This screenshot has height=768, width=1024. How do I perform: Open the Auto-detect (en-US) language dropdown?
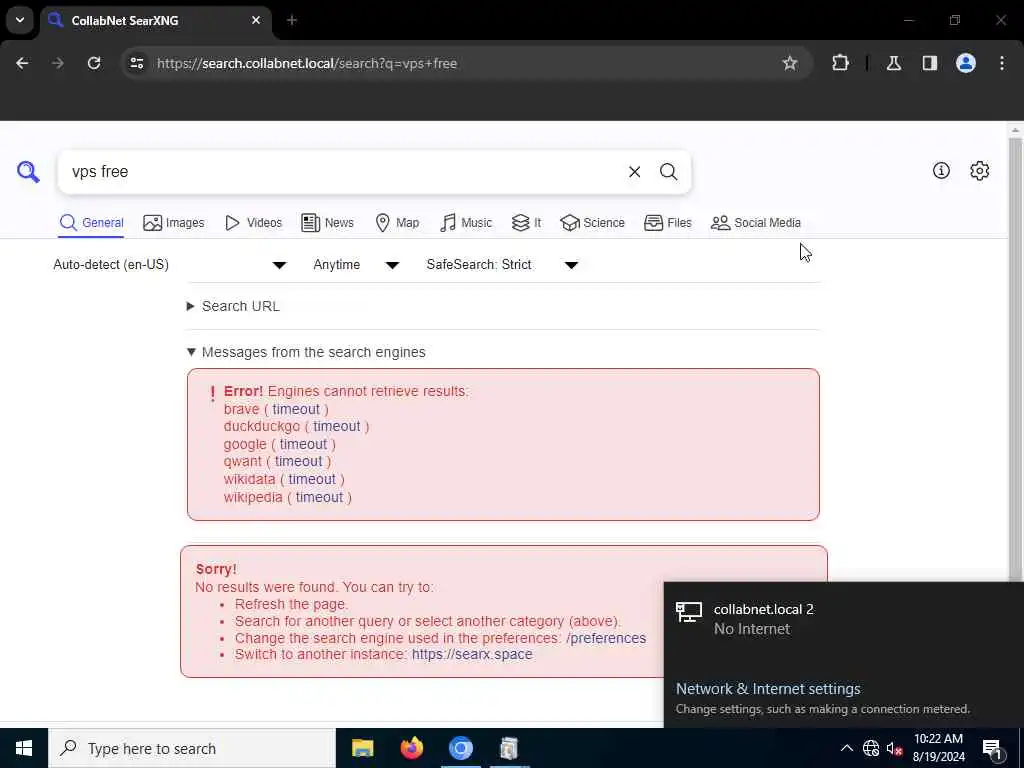click(x=170, y=264)
